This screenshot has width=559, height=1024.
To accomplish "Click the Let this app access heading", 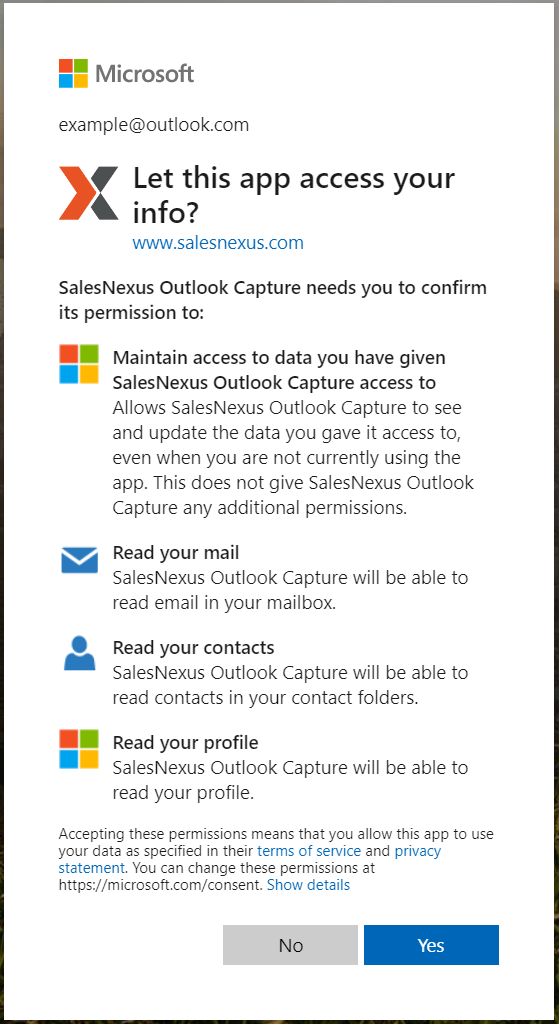I will [x=294, y=195].
